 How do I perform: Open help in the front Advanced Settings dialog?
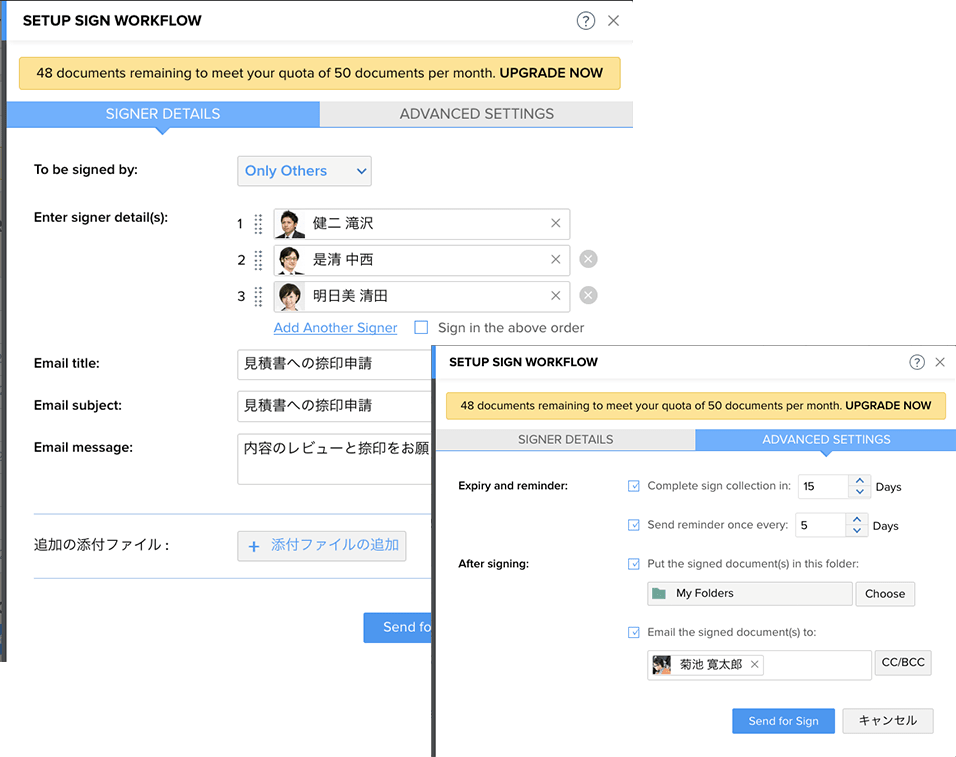coord(916,362)
